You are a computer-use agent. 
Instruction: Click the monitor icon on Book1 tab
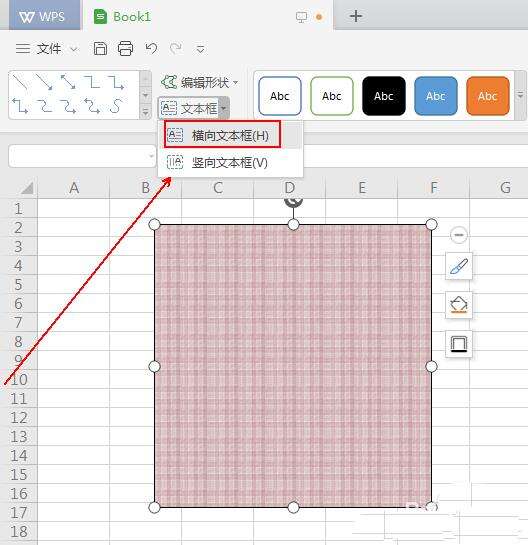tap(301, 17)
